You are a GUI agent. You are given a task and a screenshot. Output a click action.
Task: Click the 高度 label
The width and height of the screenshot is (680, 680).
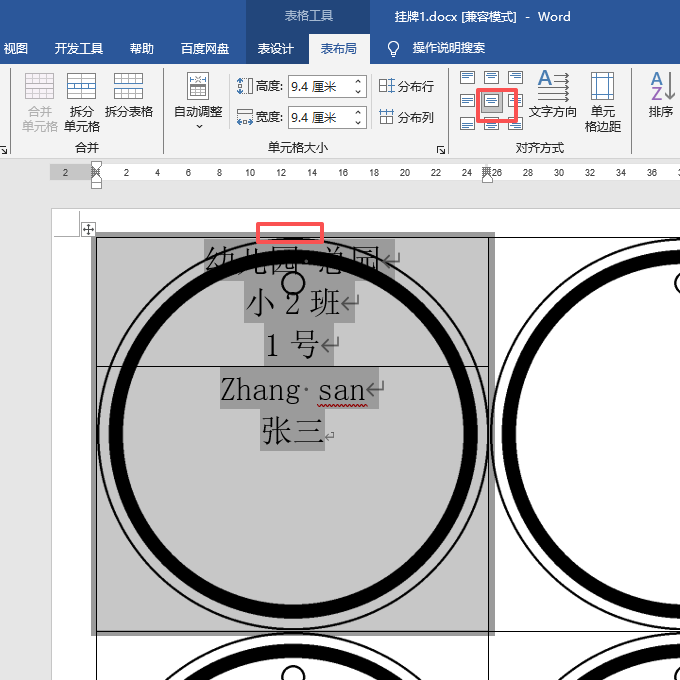(269, 86)
